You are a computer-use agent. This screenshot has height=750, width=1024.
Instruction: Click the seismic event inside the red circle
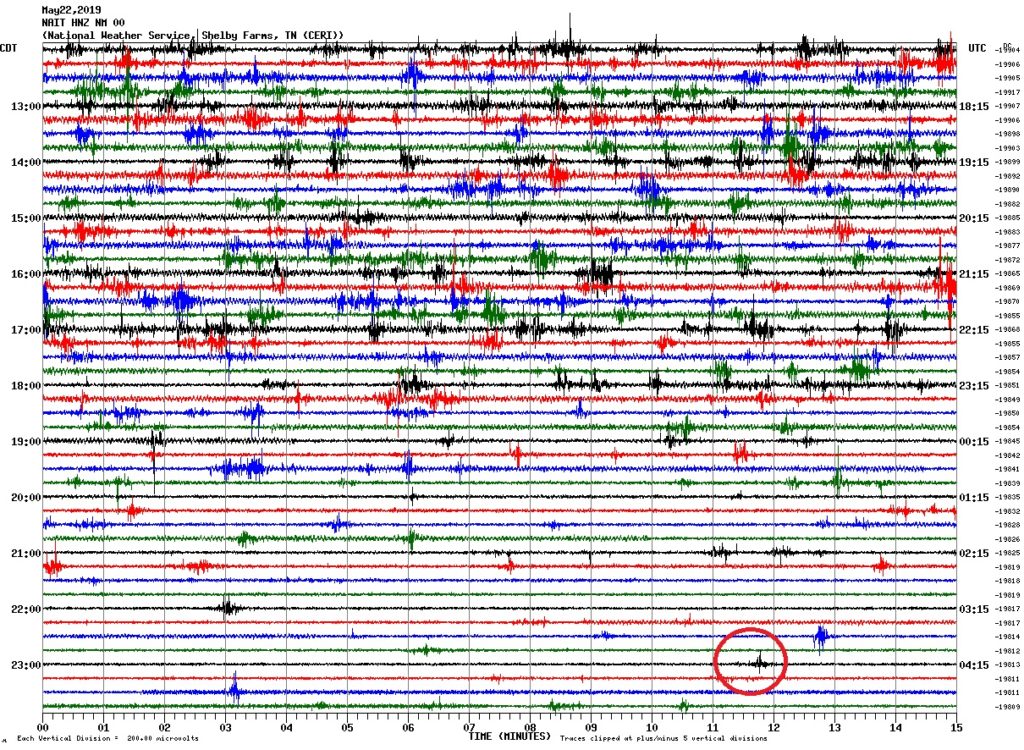759,661
